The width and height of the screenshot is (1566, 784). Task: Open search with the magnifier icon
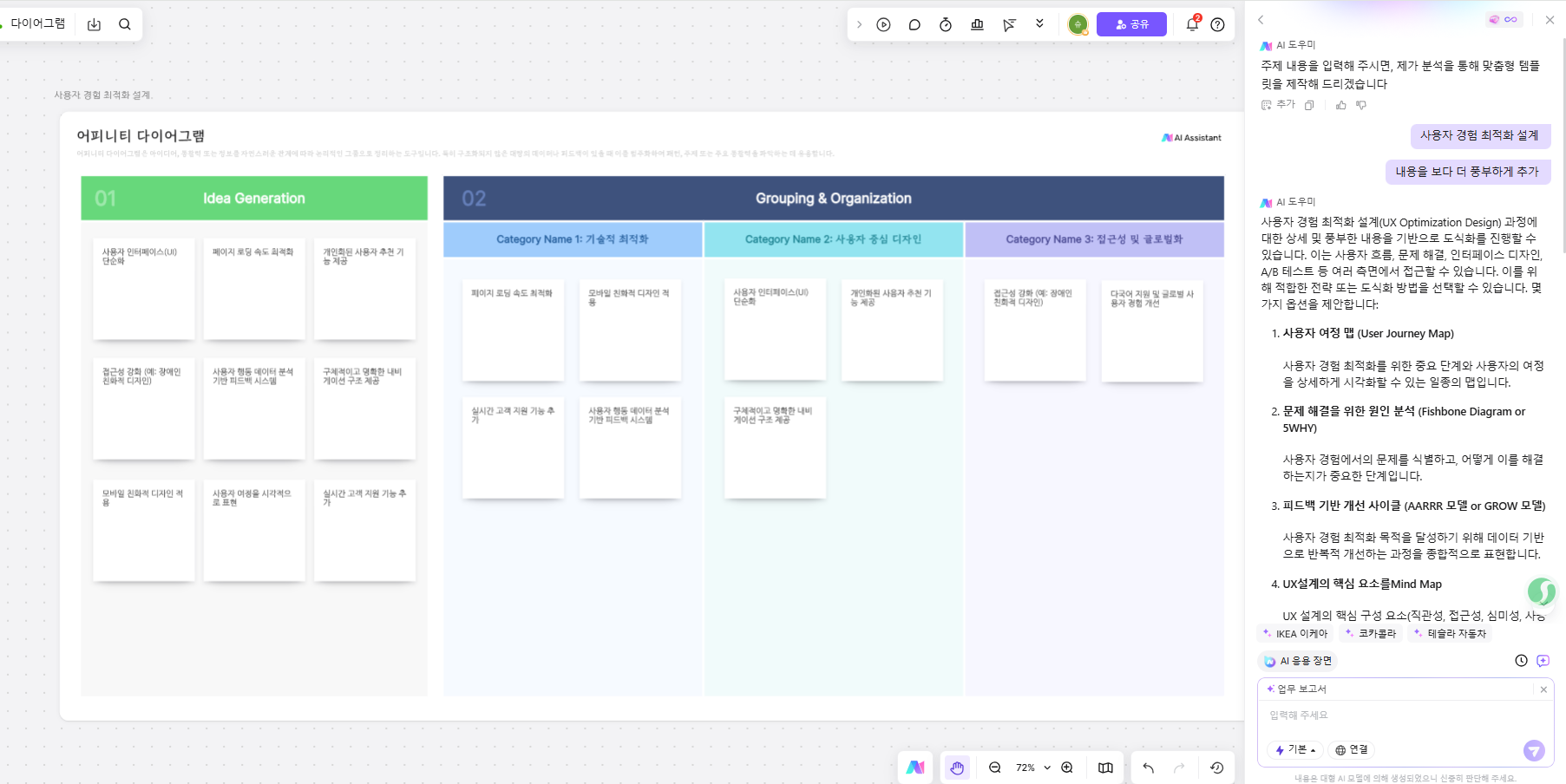point(125,24)
